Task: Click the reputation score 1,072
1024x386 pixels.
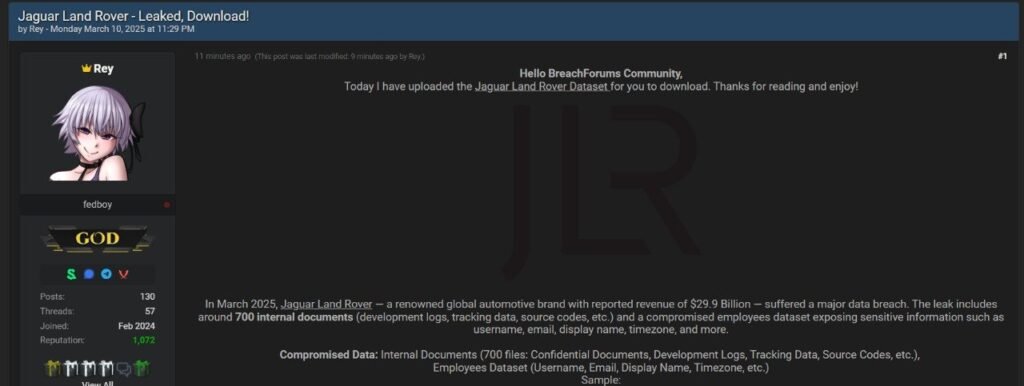Action: [x=144, y=340]
